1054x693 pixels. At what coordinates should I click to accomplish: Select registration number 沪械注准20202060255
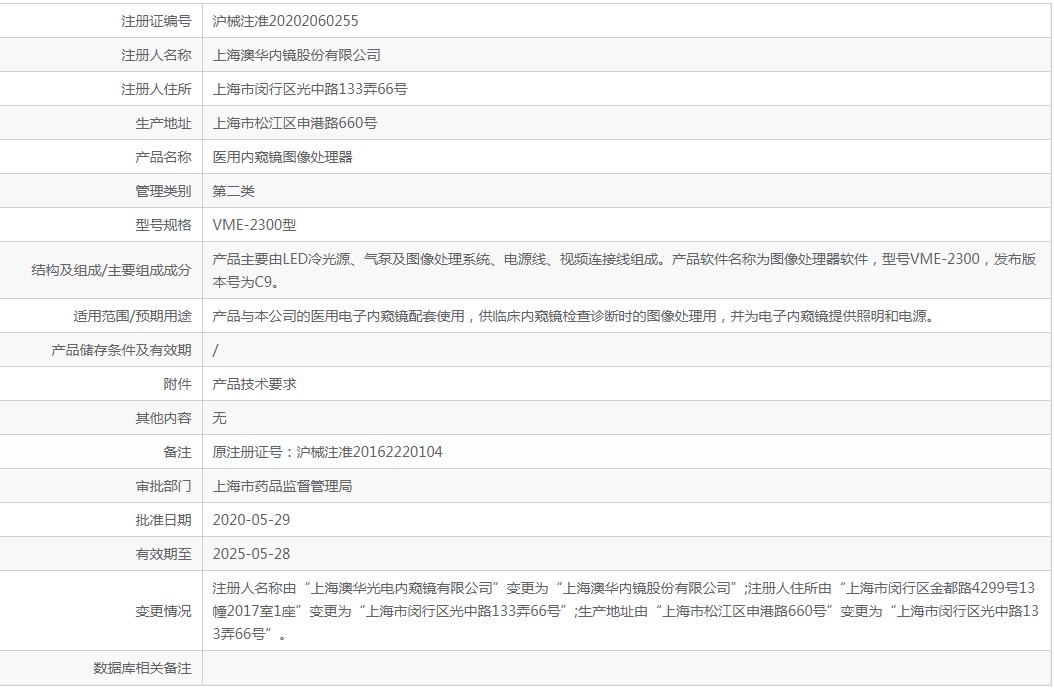click(285, 21)
